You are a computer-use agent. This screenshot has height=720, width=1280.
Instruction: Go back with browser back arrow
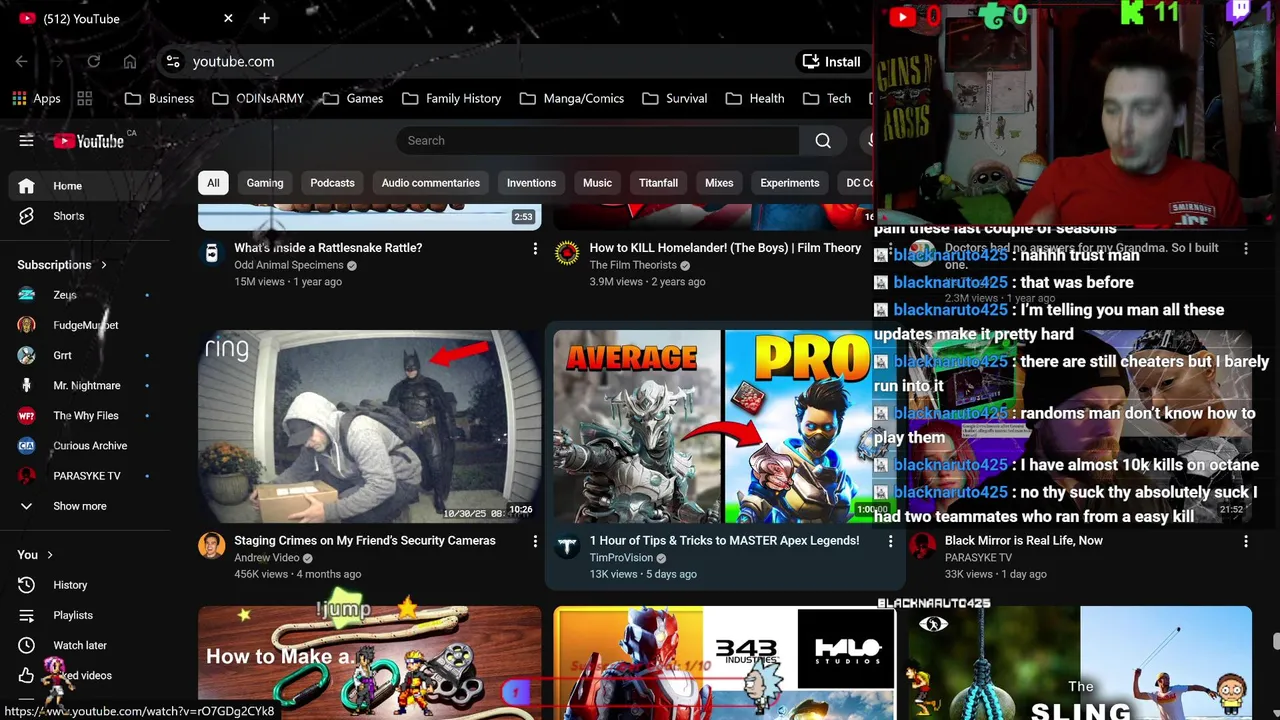[22, 62]
